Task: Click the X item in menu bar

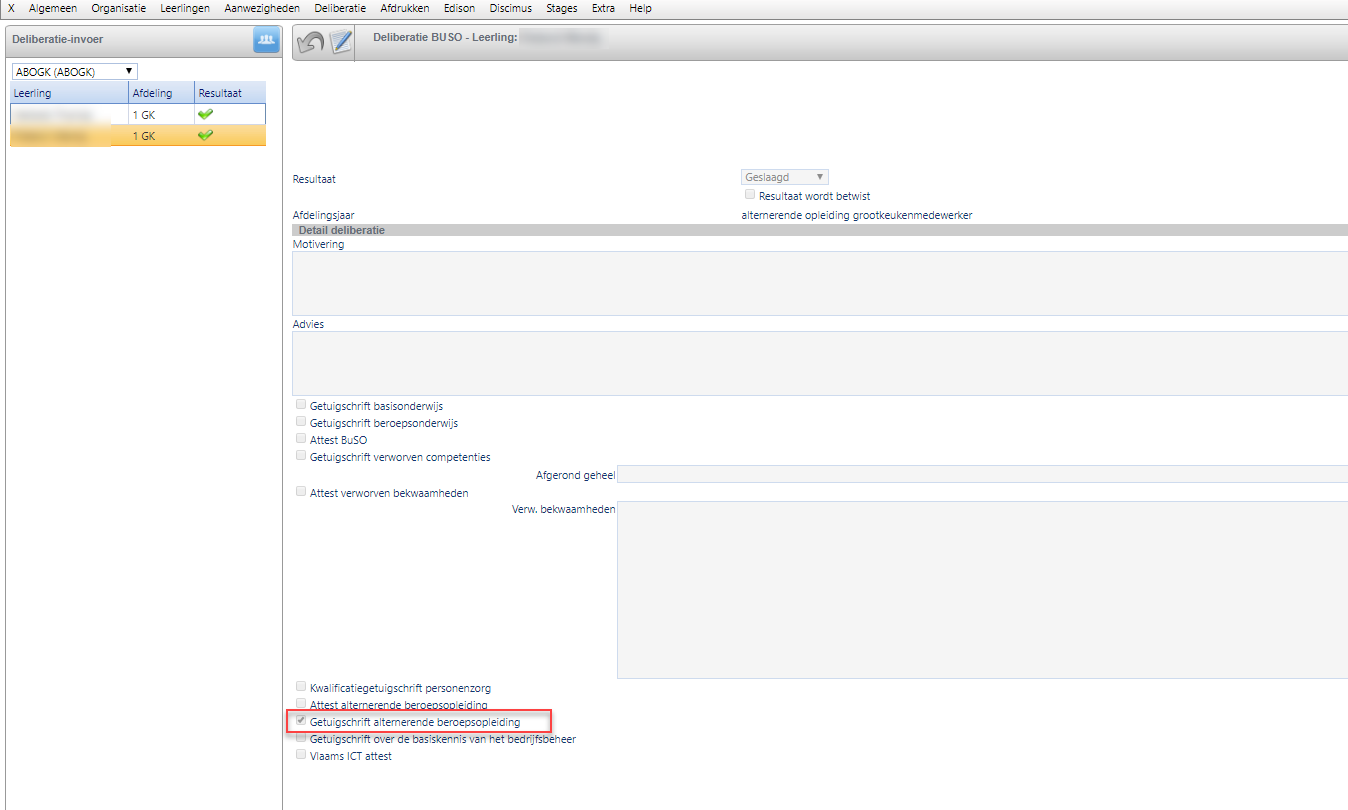Action: pos(11,8)
